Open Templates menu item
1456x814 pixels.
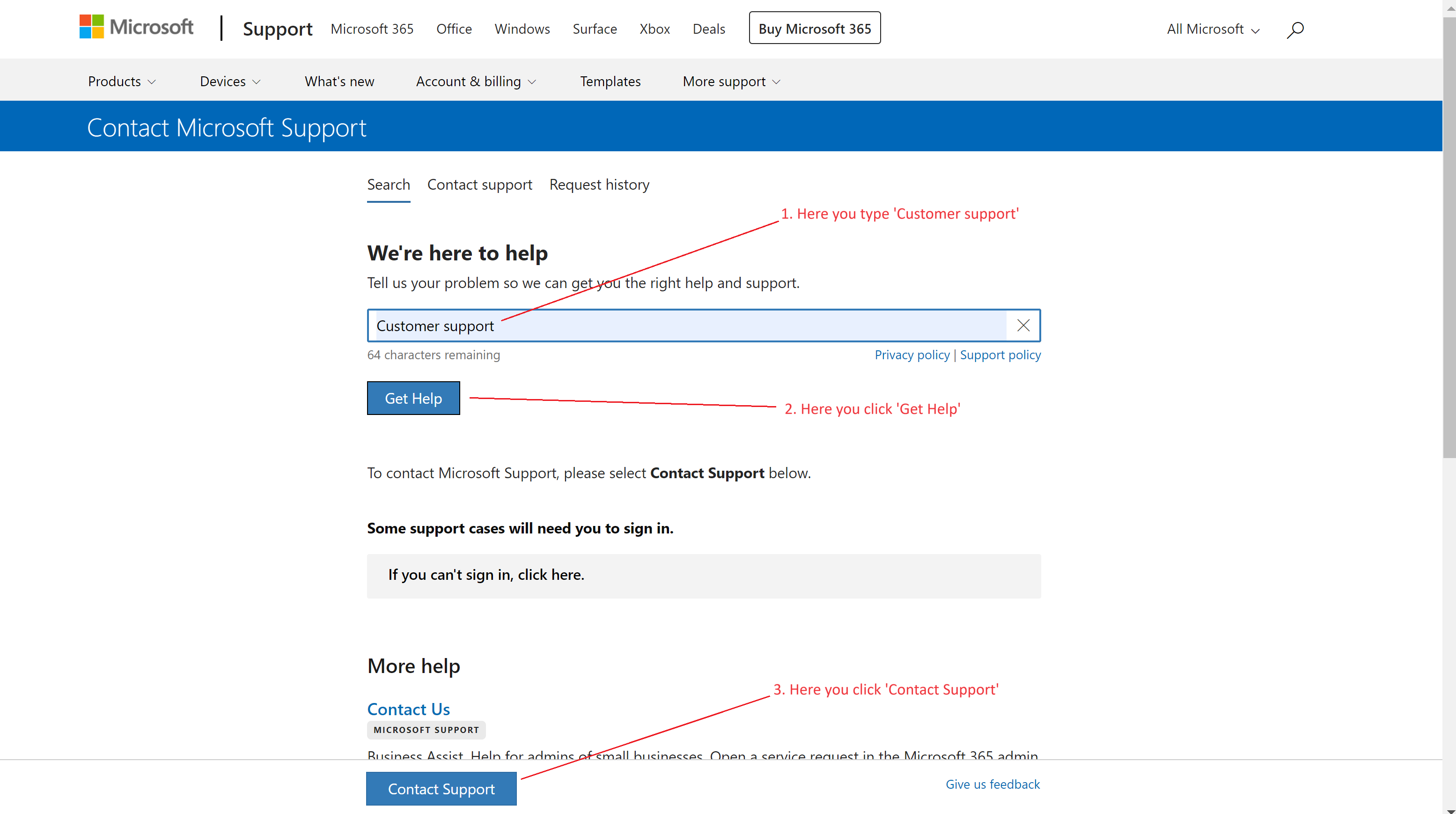click(610, 81)
